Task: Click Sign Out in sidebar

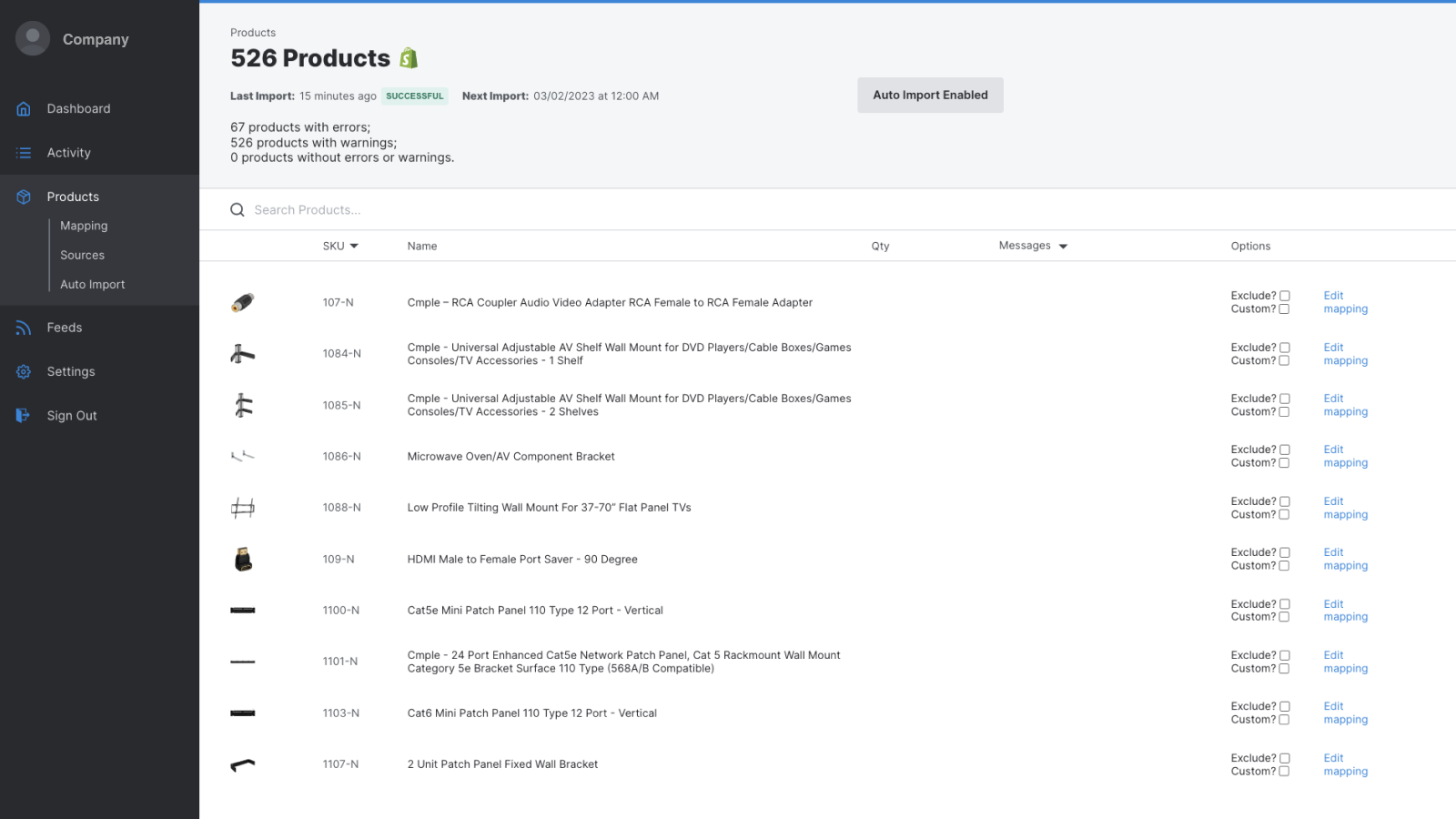Action: point(72,416)
